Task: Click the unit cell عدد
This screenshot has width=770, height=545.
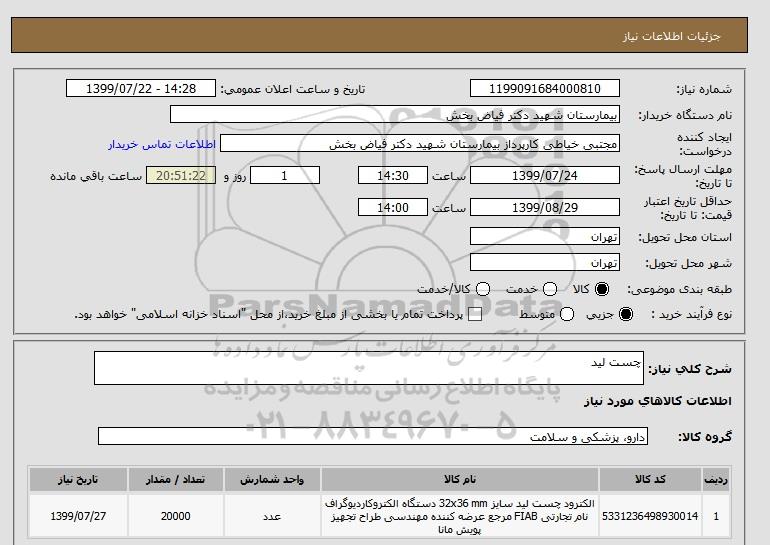Action: 272,516
